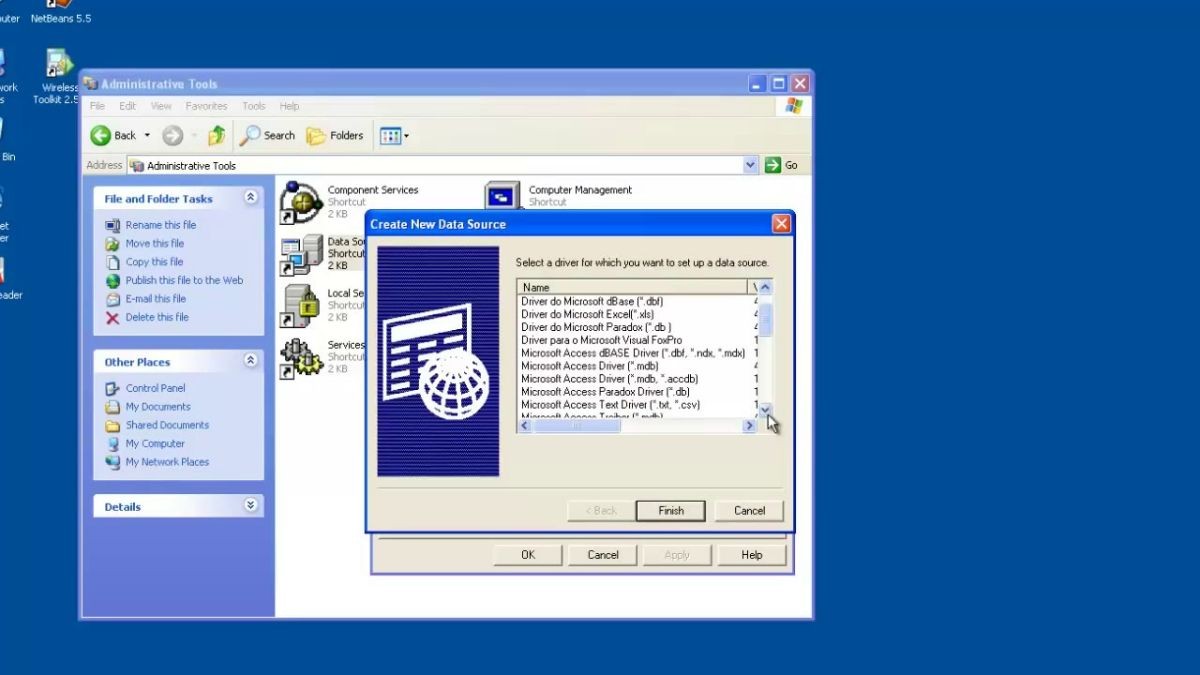Image resolution: width=1200 pixels, height=675 pixels.
Task: Collapse the File and Folder Tasks panel
Action: [x=250, y=198]
